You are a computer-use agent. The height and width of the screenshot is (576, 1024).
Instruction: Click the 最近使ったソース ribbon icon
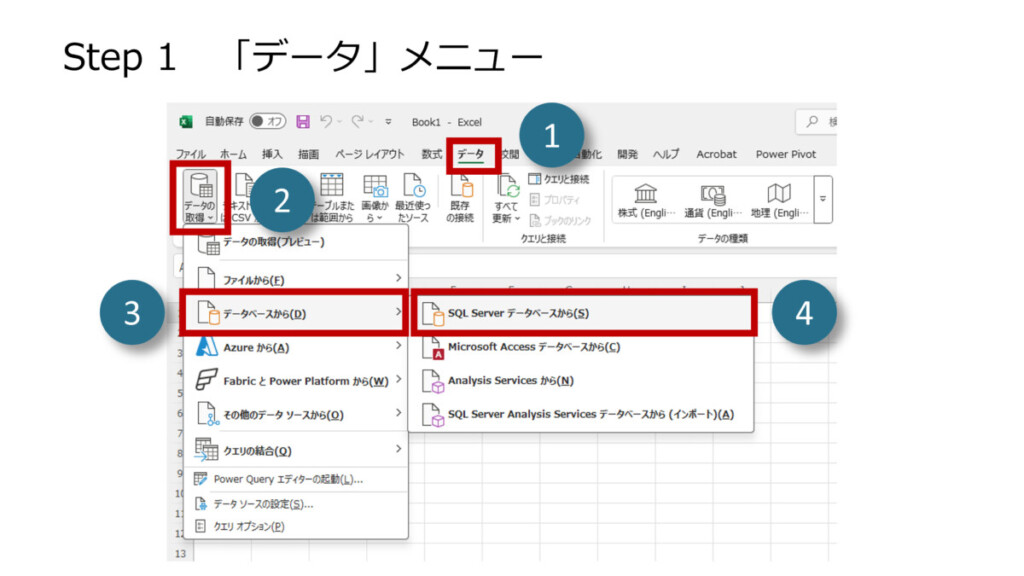[x=413, y=198]
